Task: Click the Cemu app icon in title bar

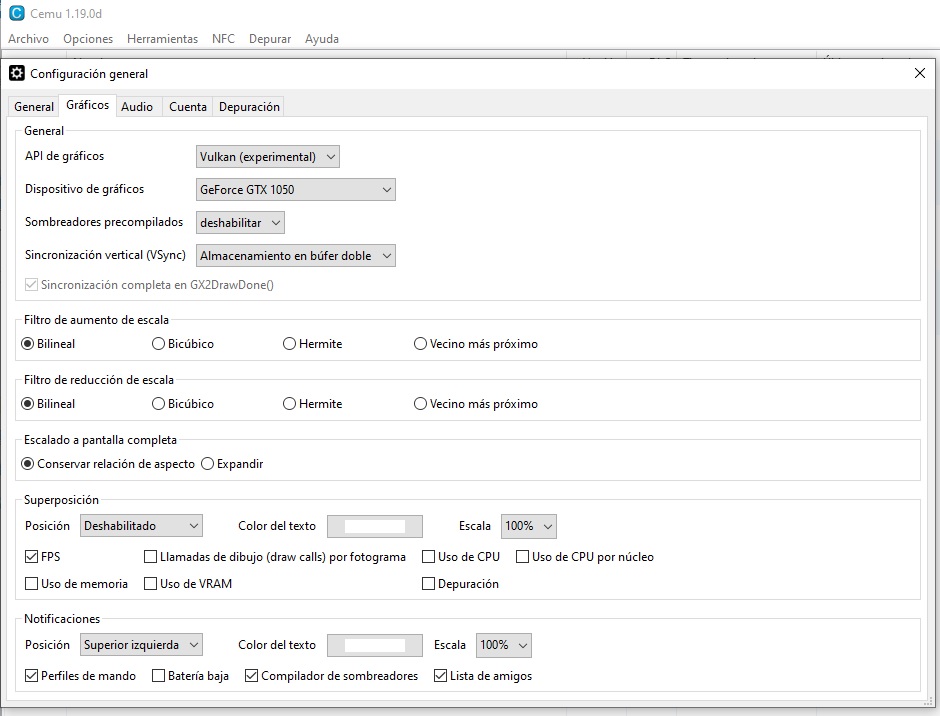Action: coord(16,13)
